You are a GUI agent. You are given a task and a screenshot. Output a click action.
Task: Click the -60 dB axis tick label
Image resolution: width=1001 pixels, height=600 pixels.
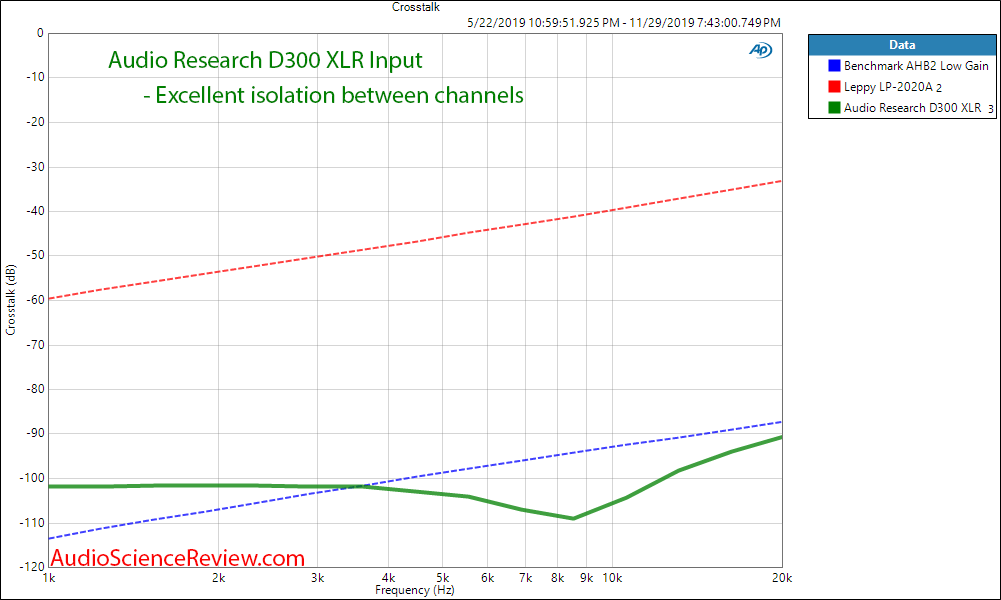point(35,300)
